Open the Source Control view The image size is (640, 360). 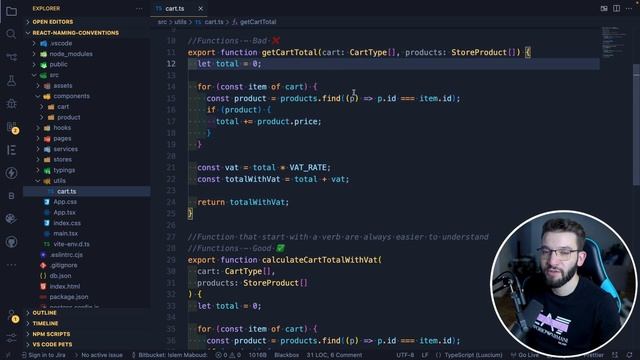click(x=11, y=57)
